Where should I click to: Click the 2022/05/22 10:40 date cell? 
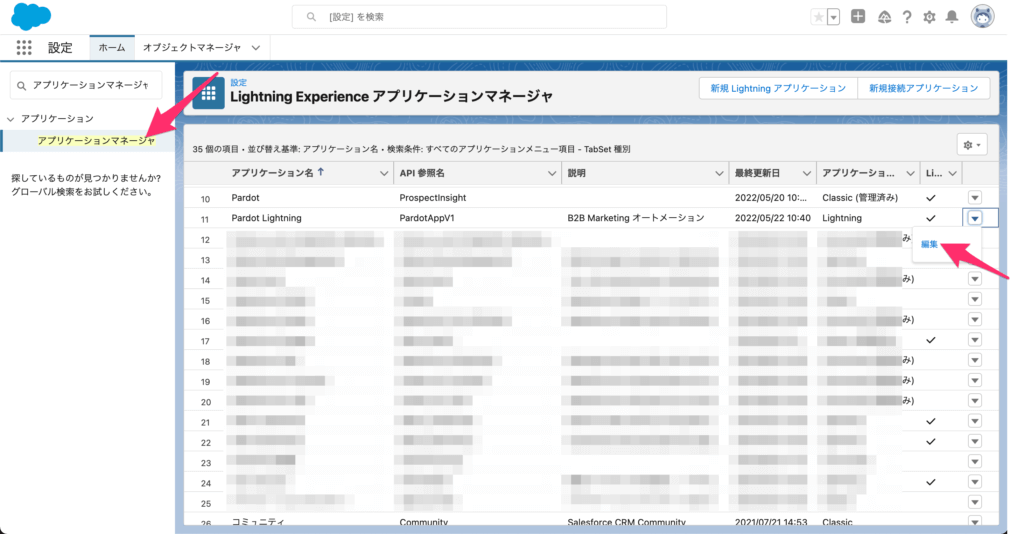pos(773,218)
